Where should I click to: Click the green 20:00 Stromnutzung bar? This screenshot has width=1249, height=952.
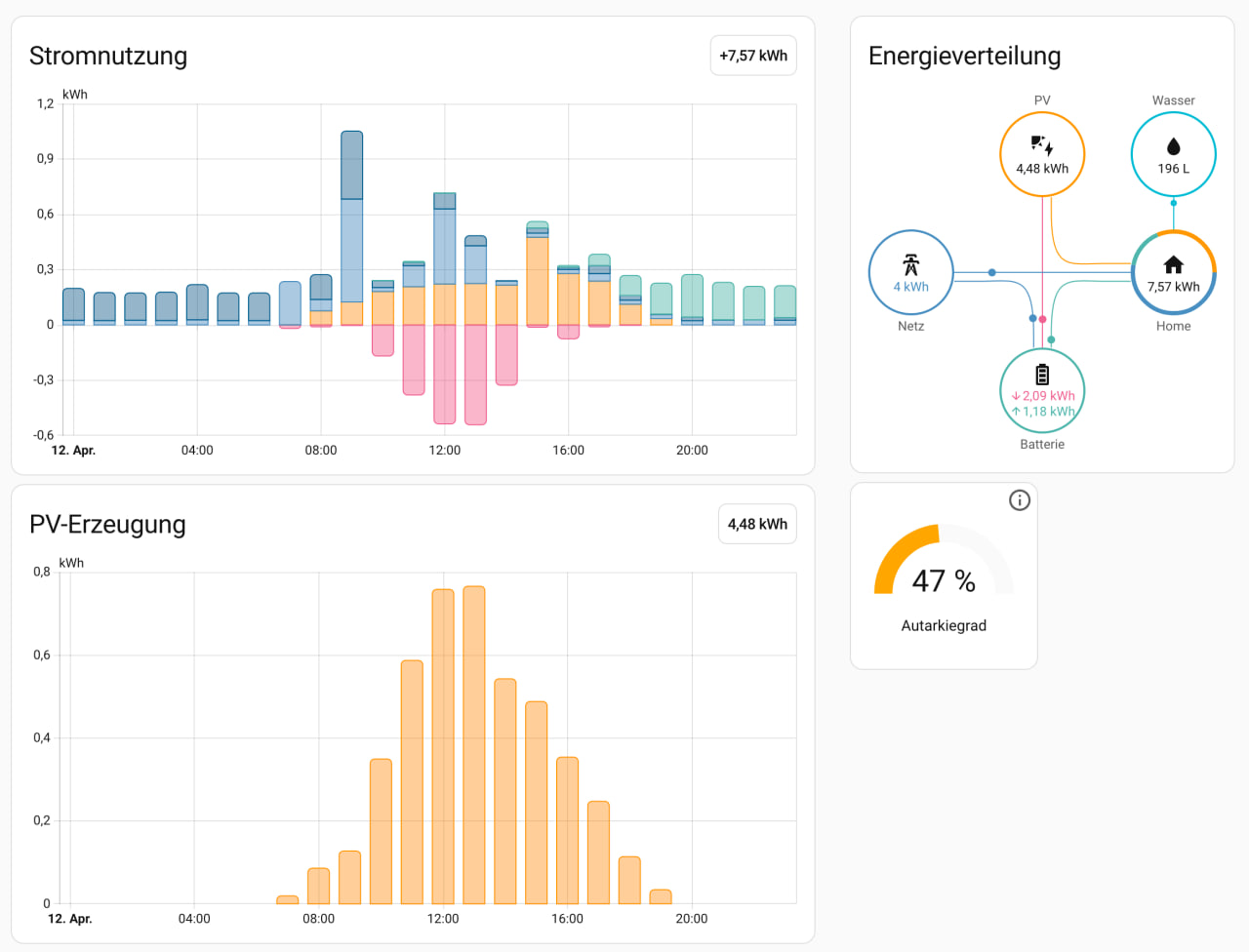(692, 296)
